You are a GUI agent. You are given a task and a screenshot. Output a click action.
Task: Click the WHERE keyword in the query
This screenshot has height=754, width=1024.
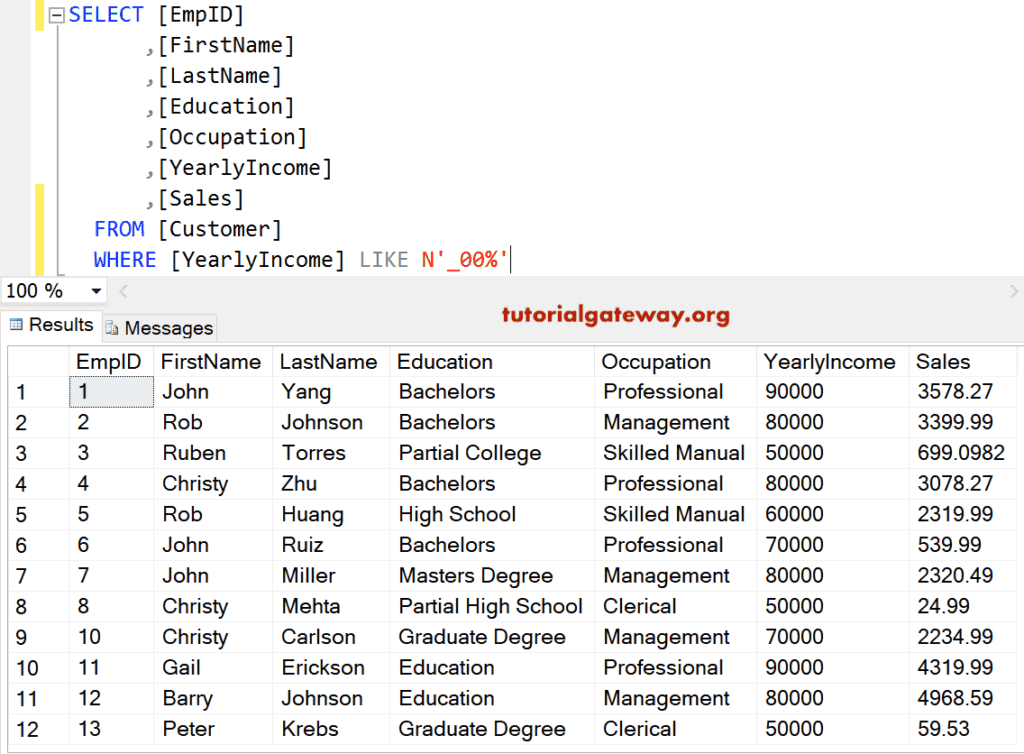coord(125,260)
